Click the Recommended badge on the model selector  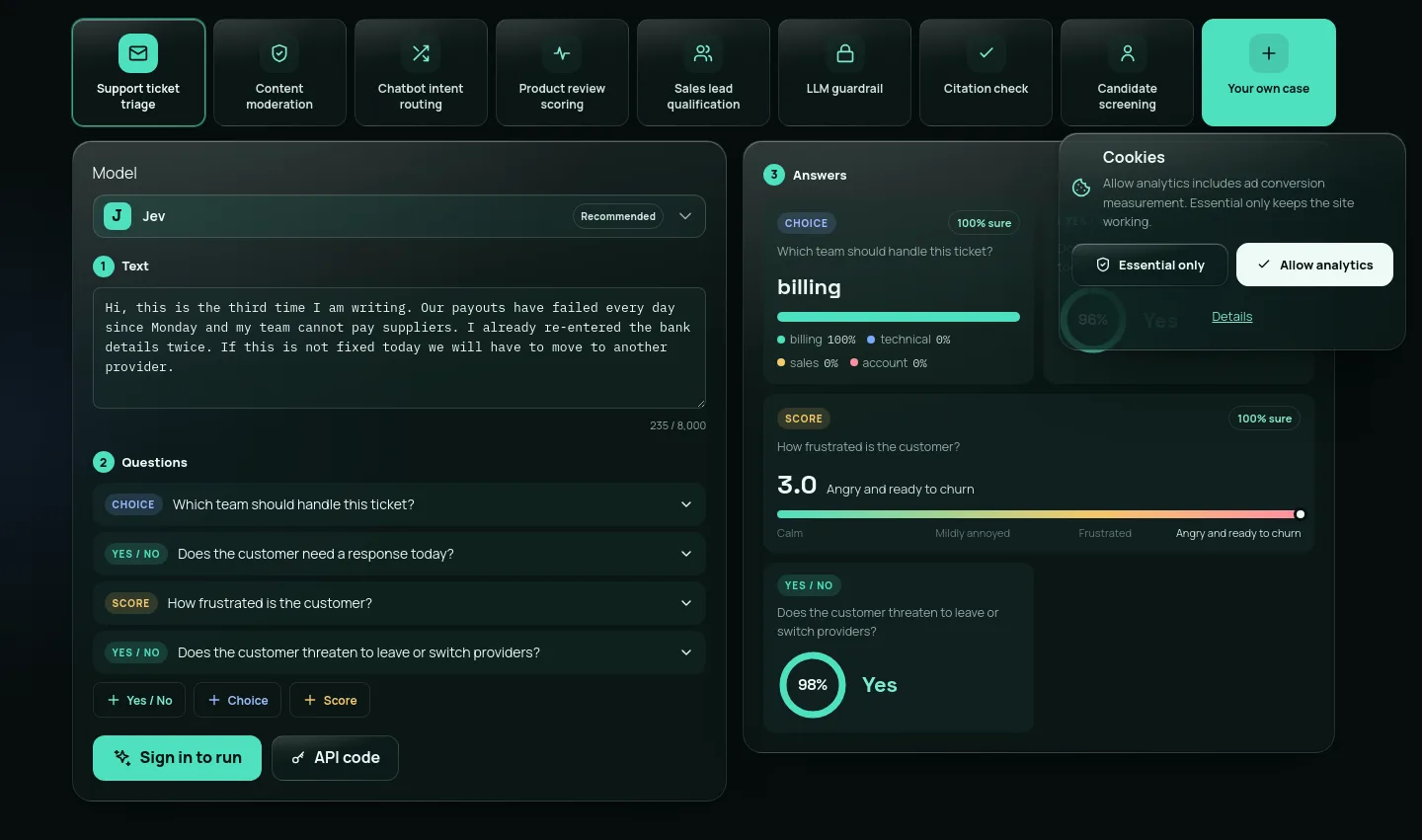click(618, 216)
